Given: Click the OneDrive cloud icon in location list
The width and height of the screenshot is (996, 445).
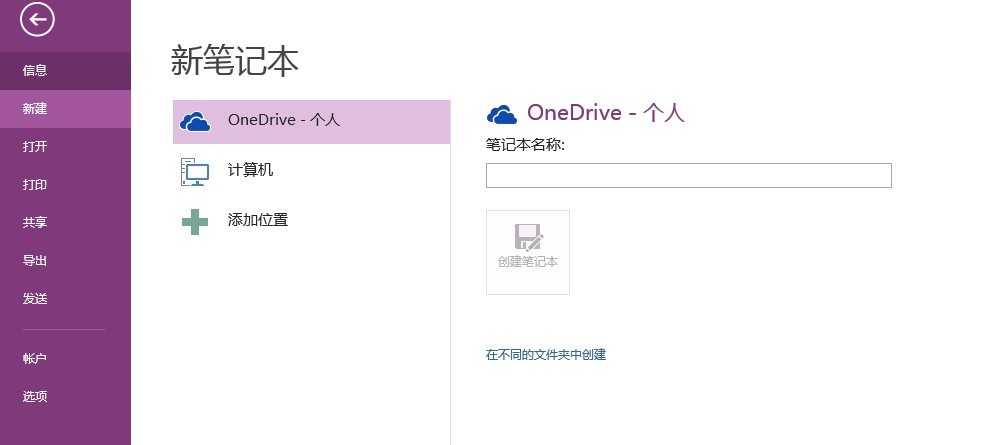Looking at the screenshot, I should pyautogui.click(x=195, y=121).
